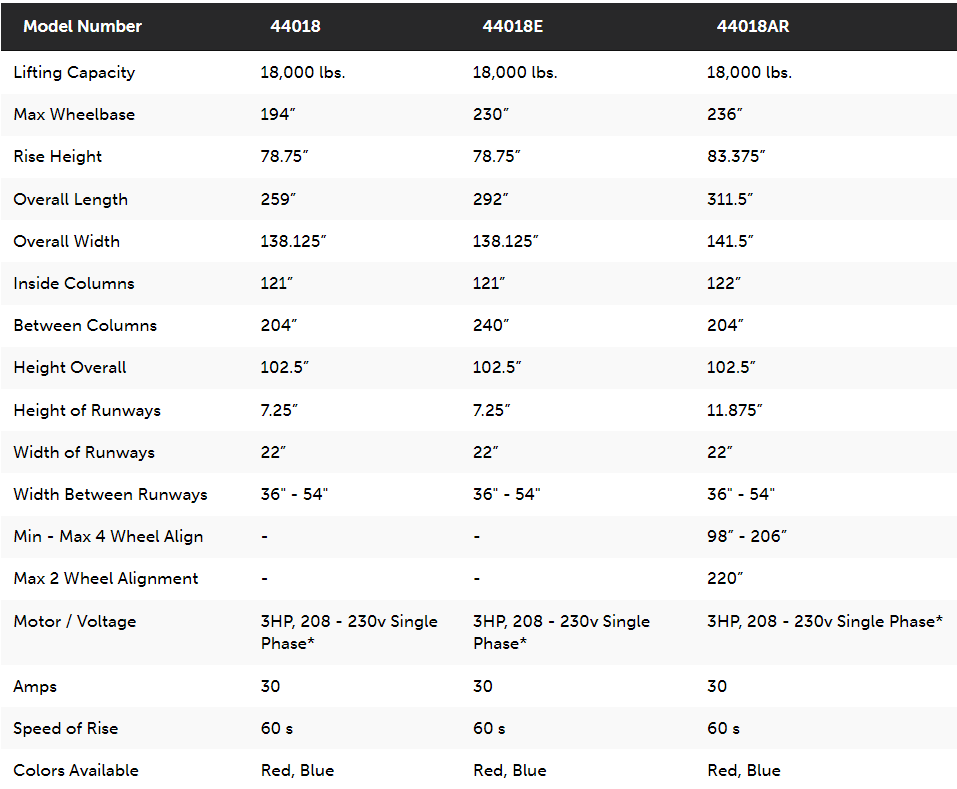The image size is (957, 789).
Task: Click the 220" Max 2 Wheel Alignment value
Action: click(725, 578)
